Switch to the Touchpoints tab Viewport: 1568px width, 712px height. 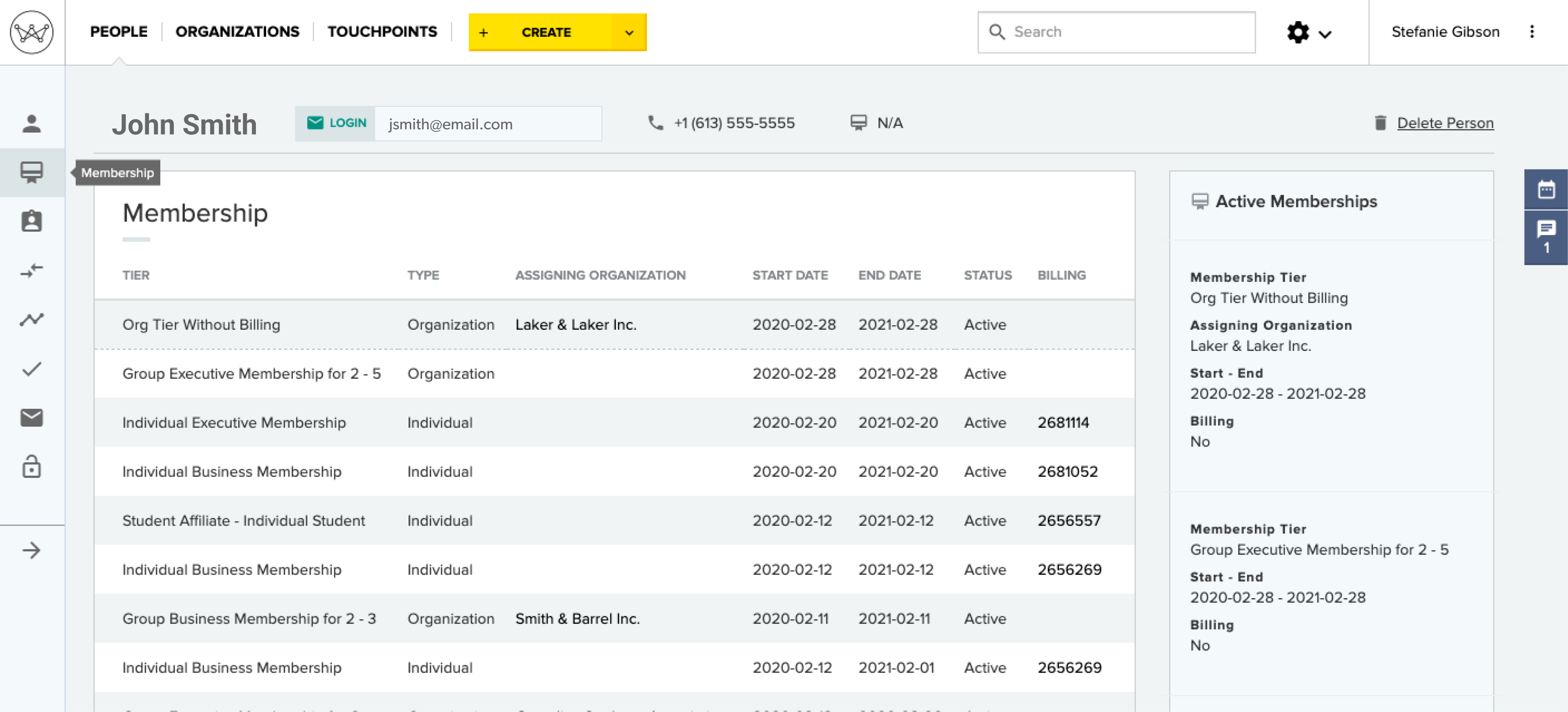point(382,32)
